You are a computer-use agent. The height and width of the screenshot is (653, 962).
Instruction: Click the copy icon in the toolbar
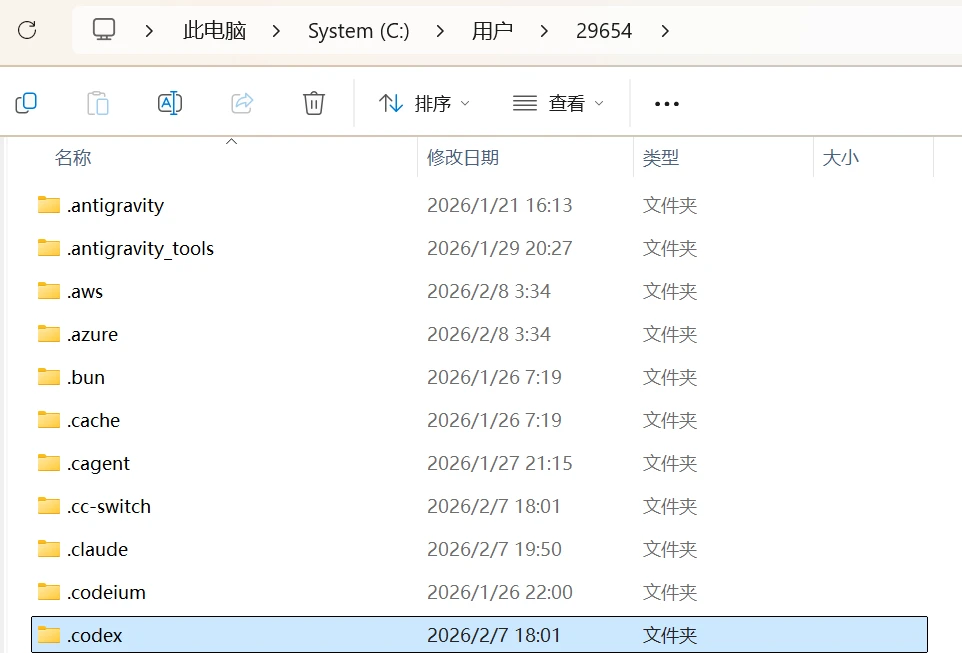pos(26,103)
